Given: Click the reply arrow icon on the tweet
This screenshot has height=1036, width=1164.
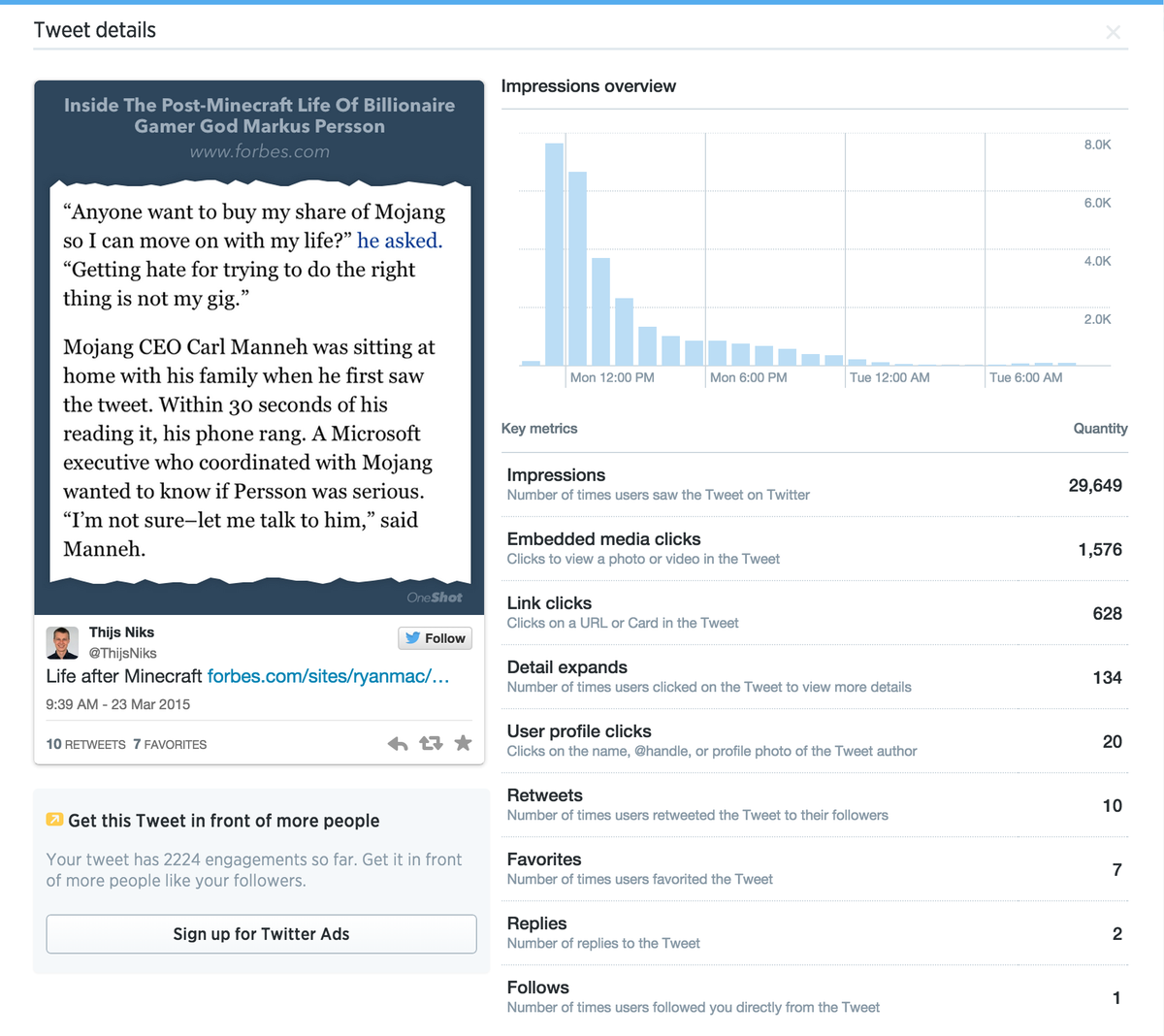Looking at the screenshot, I should [x=398, y=744].
